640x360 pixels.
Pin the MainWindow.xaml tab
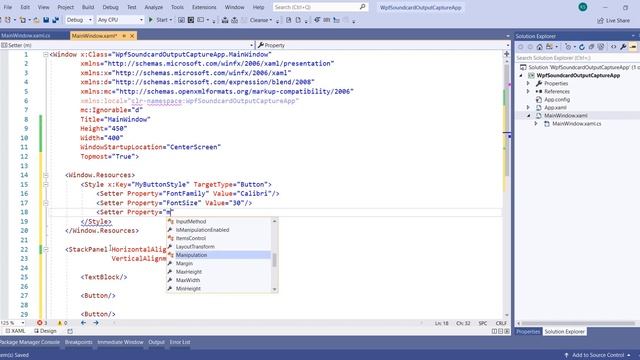point(124,36)
